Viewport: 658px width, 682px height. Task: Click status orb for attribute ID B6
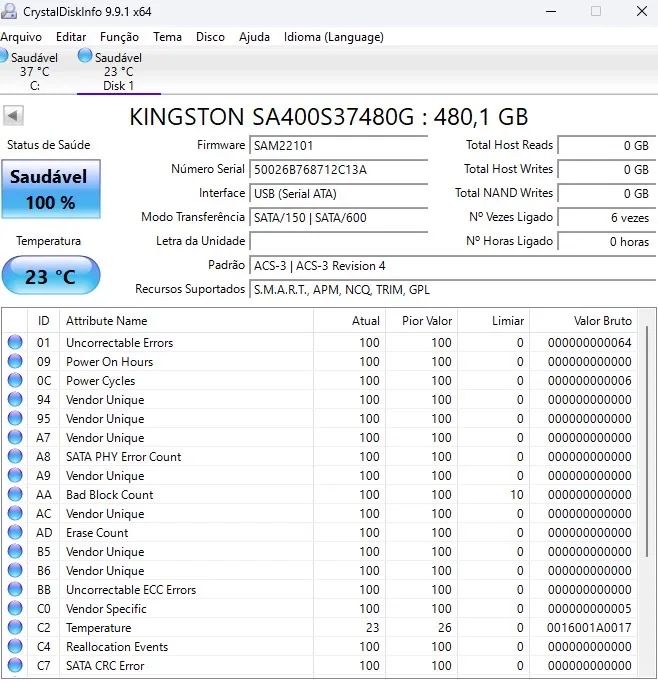pyautogui.click(x=15, y=570)
